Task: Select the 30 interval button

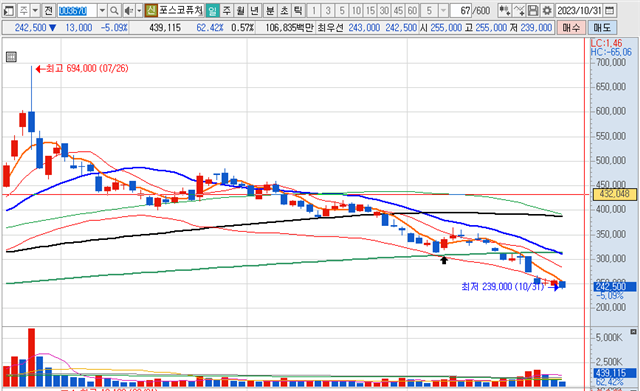Action: (384, 10)
